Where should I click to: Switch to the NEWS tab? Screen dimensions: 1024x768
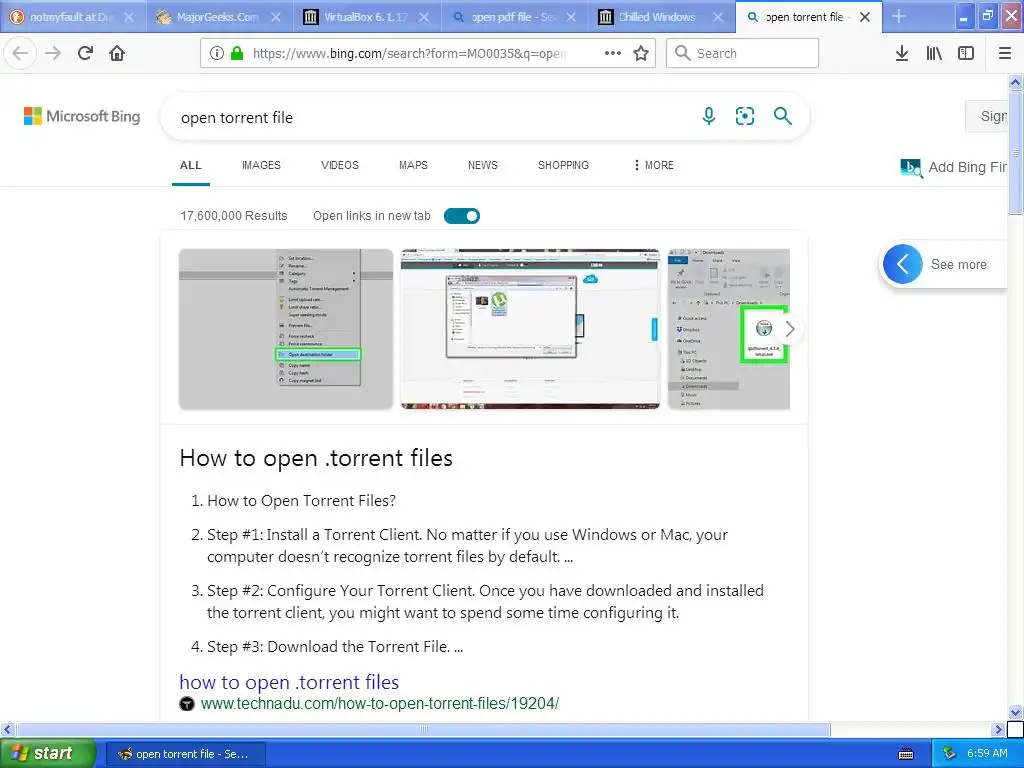tap(483, 165)
